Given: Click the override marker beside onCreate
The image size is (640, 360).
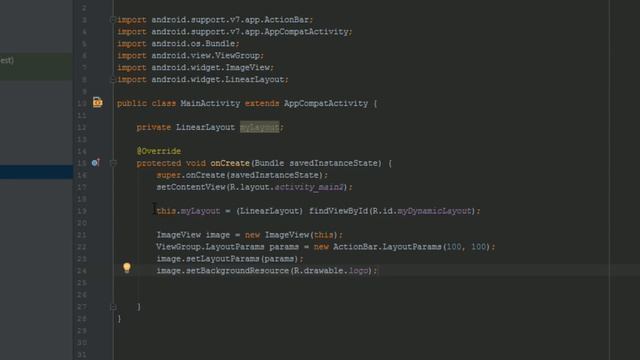Looking at the screenshot, I should pyautogui.click(x=96, y=162).
